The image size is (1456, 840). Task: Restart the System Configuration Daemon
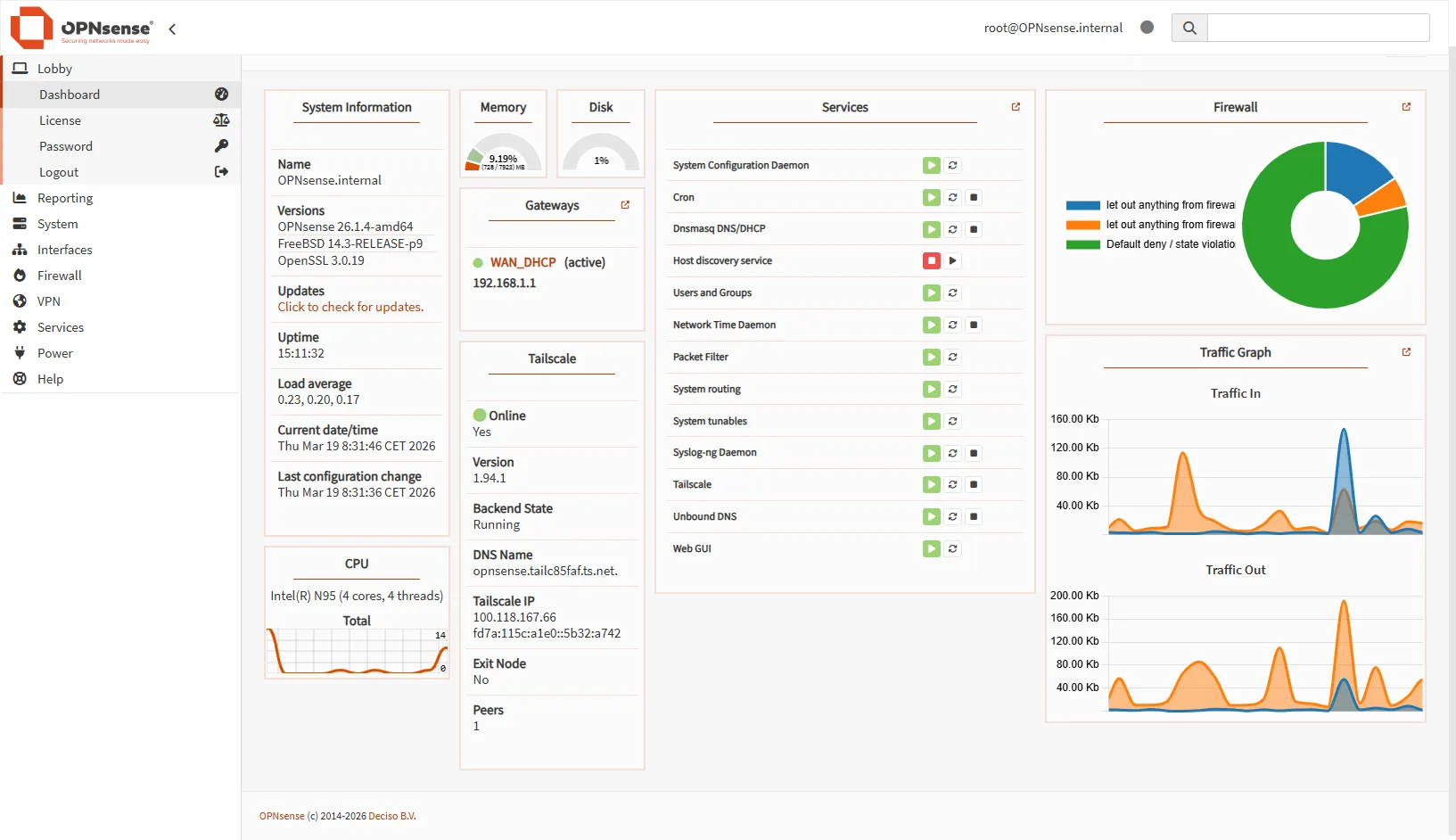click(x=952, y=165)
